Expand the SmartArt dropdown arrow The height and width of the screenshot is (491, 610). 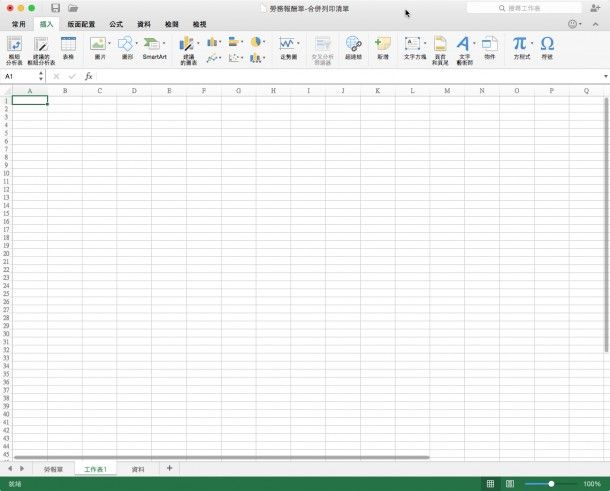tap(164, 43)
